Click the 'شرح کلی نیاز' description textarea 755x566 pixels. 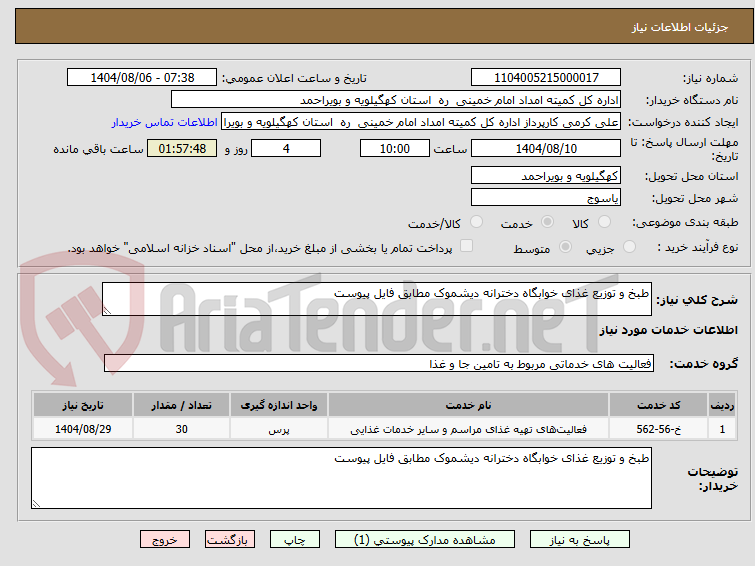tap(377, 299)
